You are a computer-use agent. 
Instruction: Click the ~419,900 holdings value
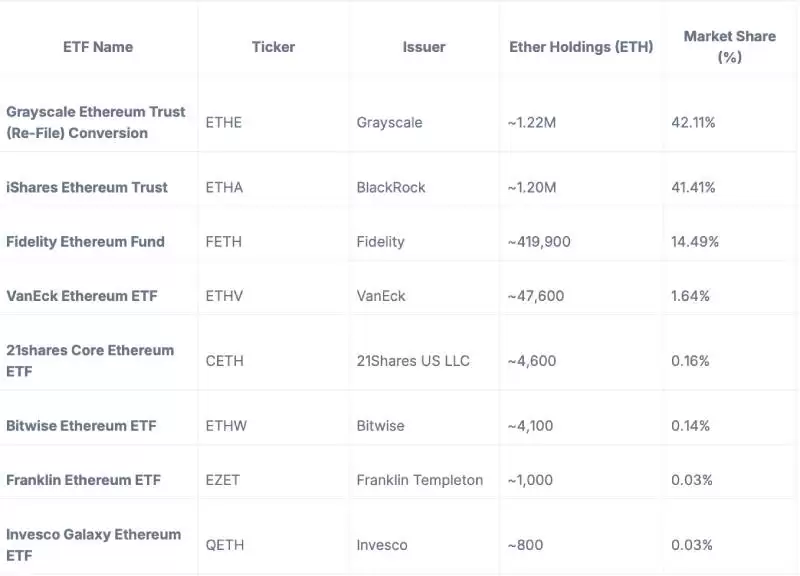pyautogui.click(x=543, y=241)
